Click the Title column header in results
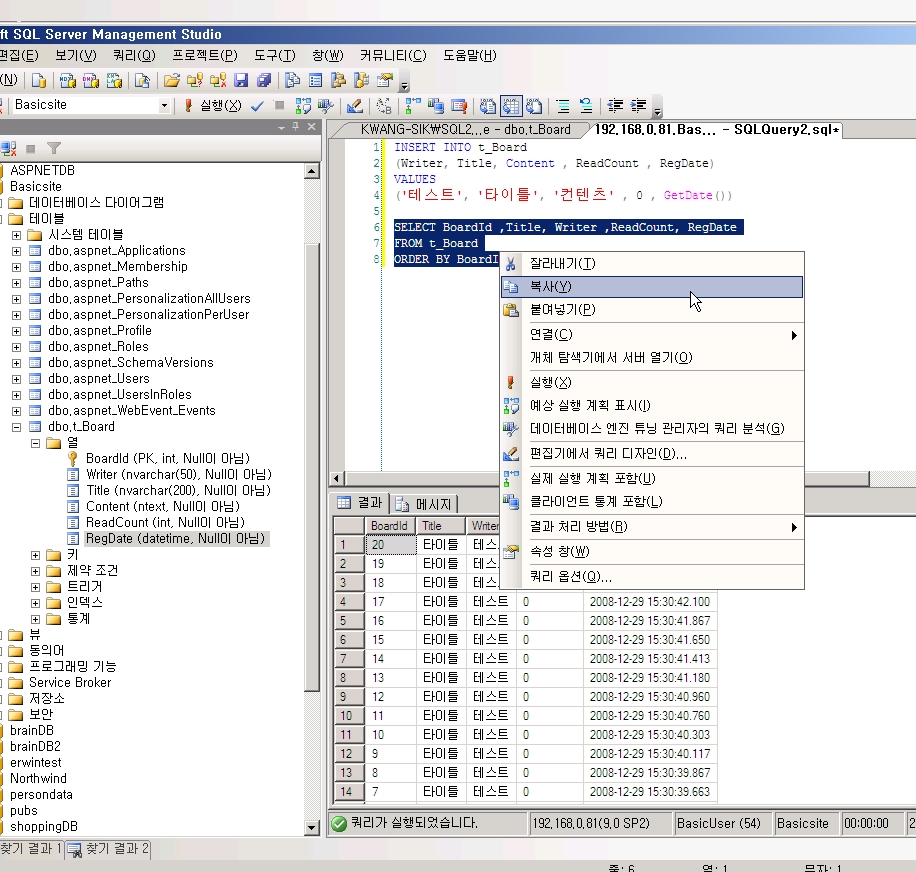The image size is (916, 872). click(440, 526)
